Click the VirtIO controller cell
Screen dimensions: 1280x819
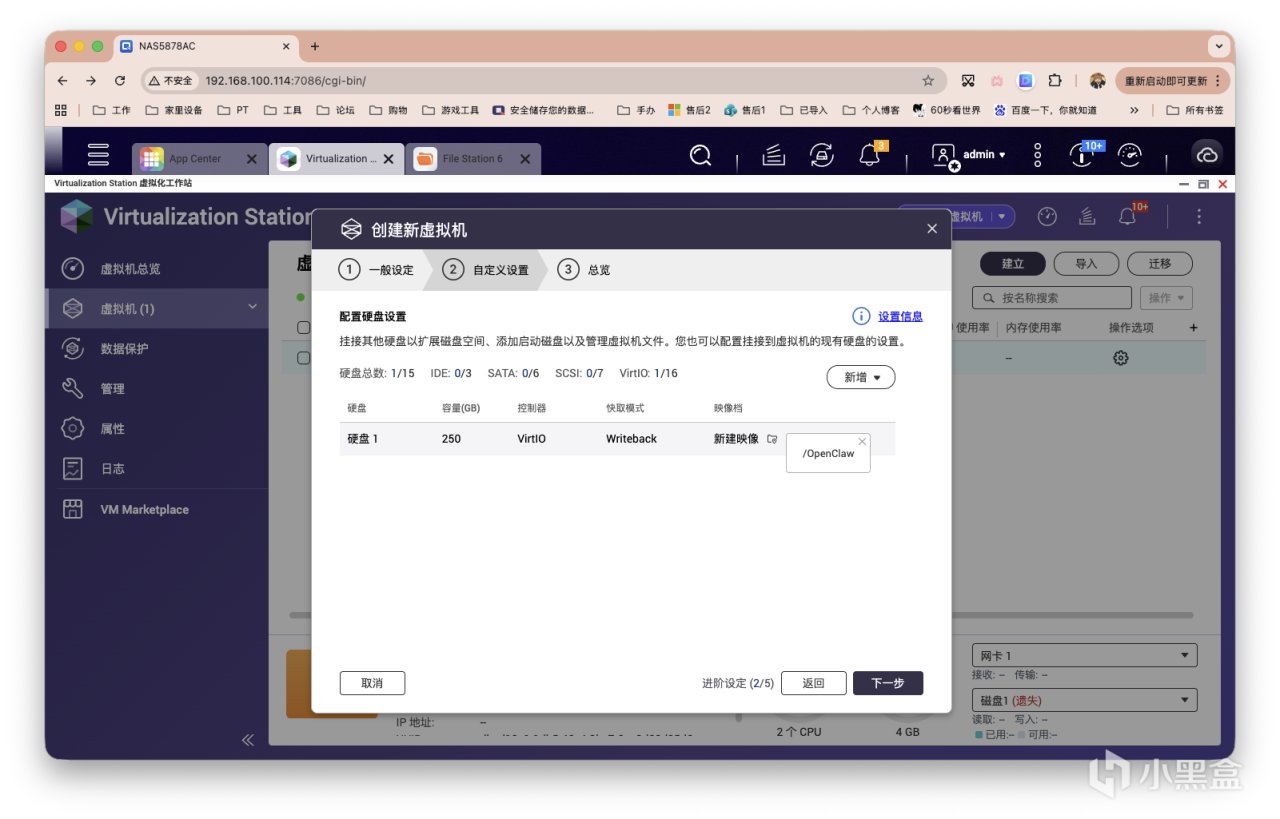[531, 439]
